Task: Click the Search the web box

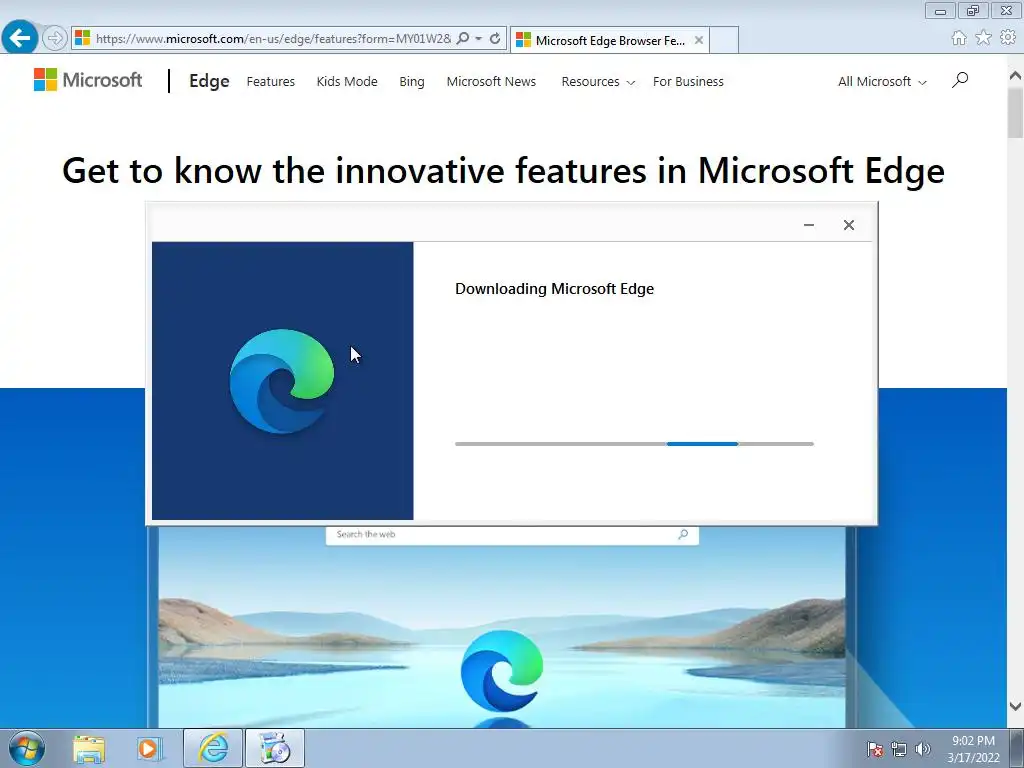Action: (512, 535)
